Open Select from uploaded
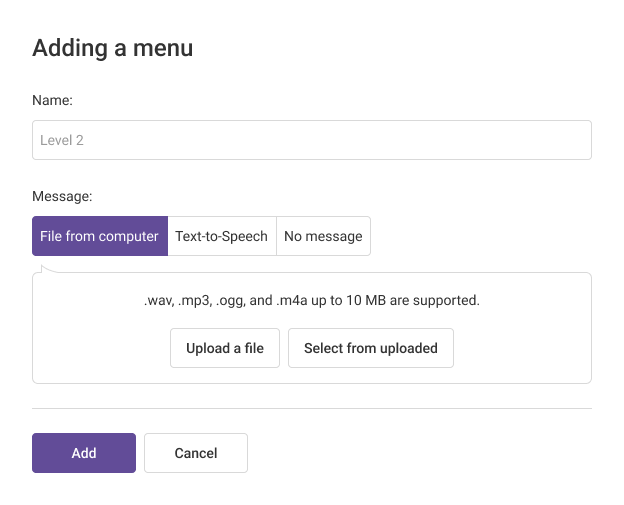Screen dimensions: 624x505 [x=370, y=348]
